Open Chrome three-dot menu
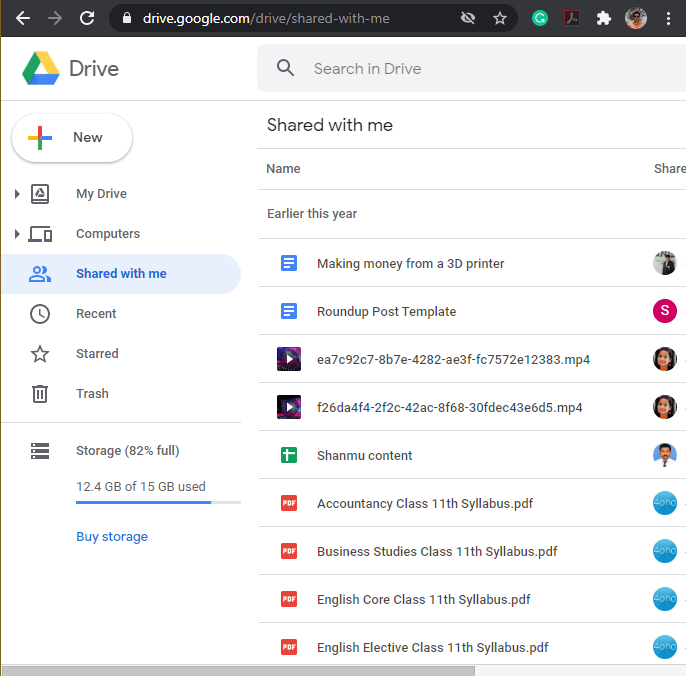This screenshot has height=676, width=686. (668, 18)
